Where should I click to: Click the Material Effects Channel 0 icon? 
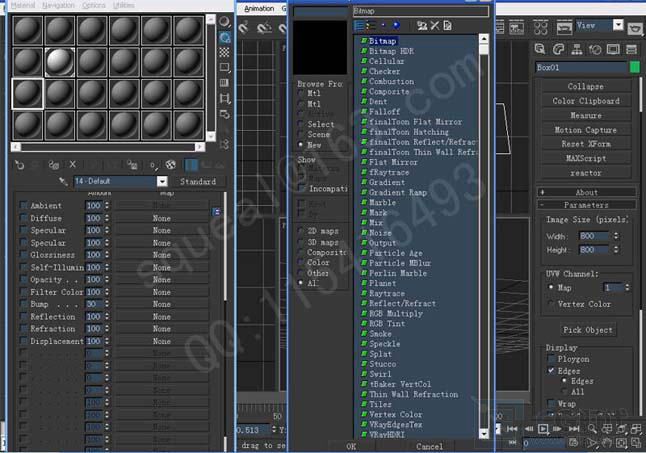point(153,165)
